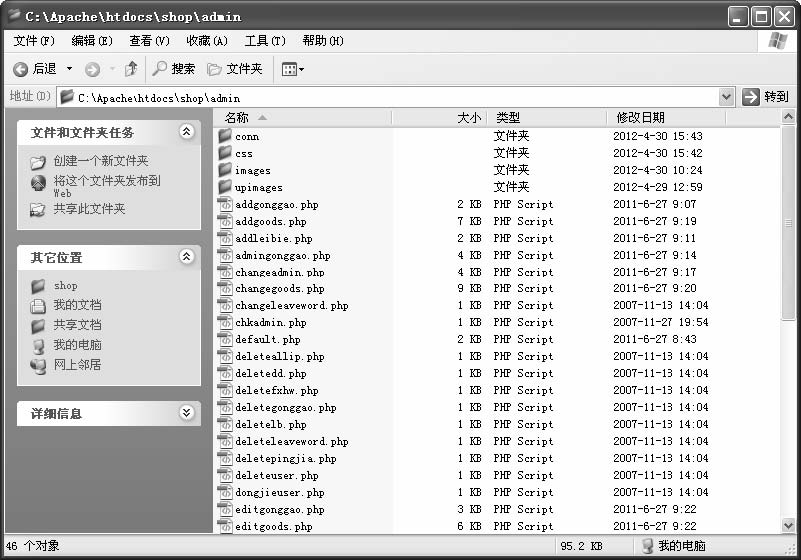
Task: Click the vertical scrollbar thumb
Action: point(788,223)
